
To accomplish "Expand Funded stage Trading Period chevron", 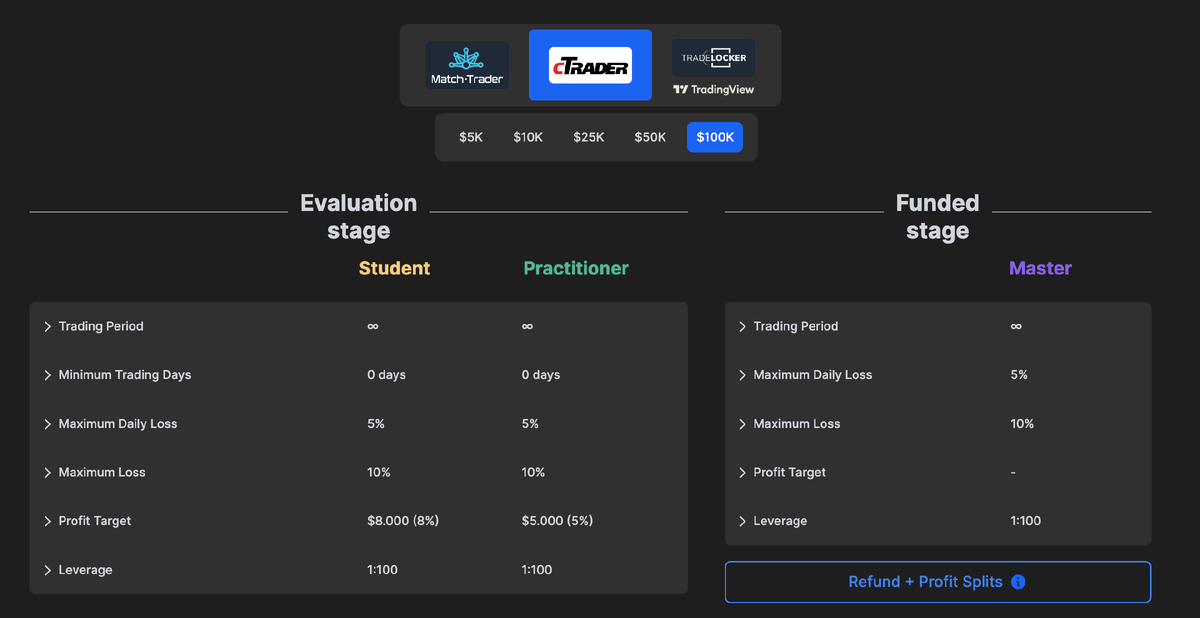I will [742, 327].
